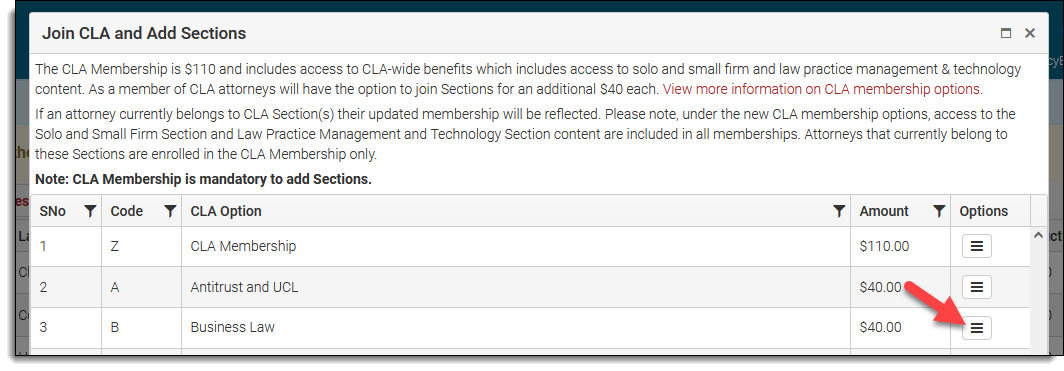
Task: Sort by the Code column header
Action: pyautogui.click(x=127, y=212)
